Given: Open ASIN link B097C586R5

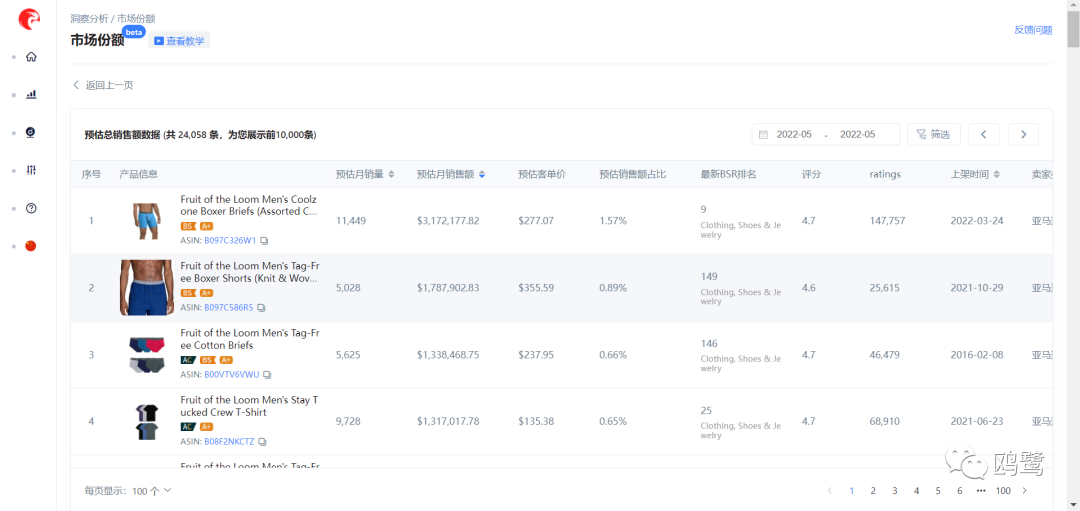Looking at the screenshot, I should 229,308.
